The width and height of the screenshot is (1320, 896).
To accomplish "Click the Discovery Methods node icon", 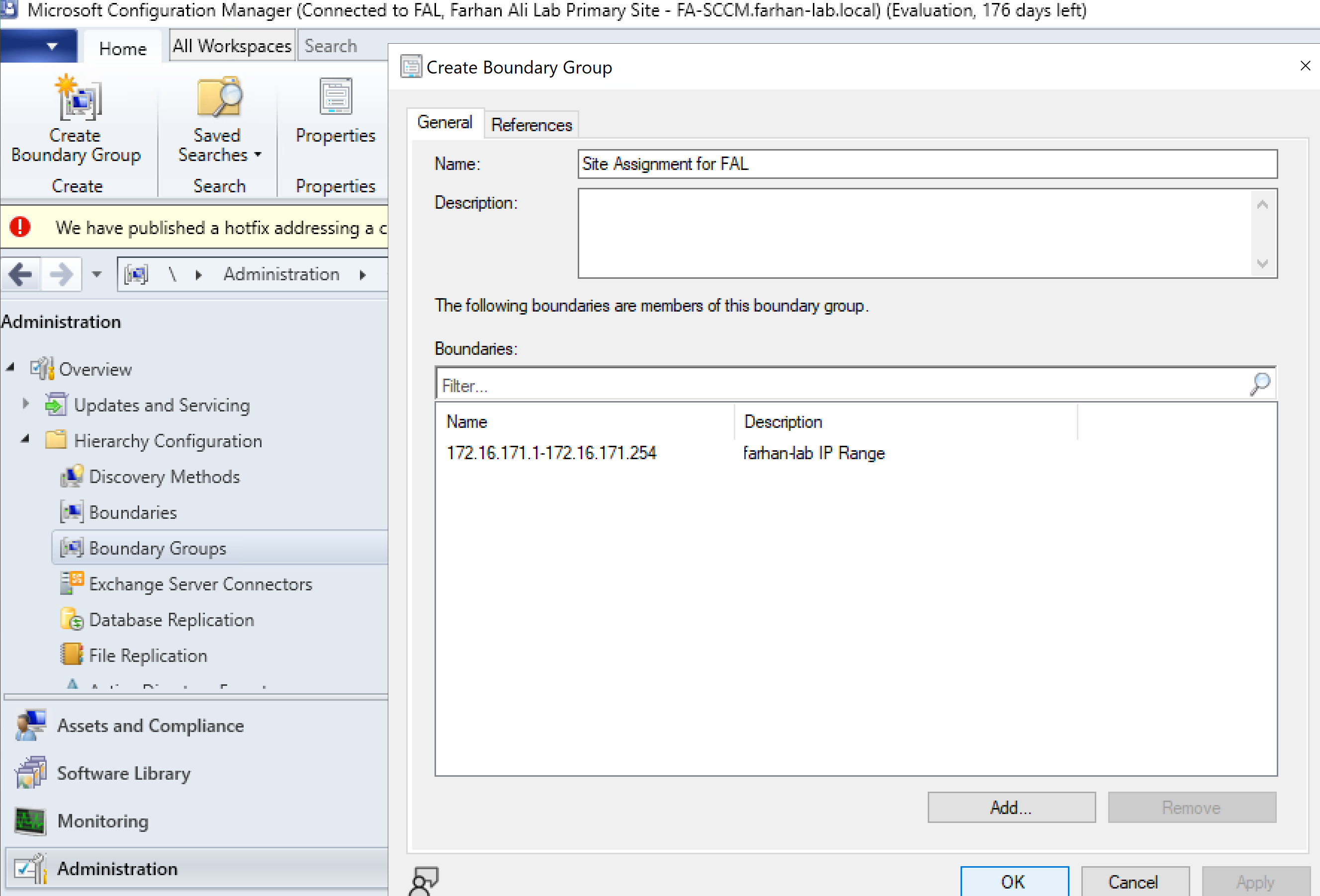I will 72,477.
